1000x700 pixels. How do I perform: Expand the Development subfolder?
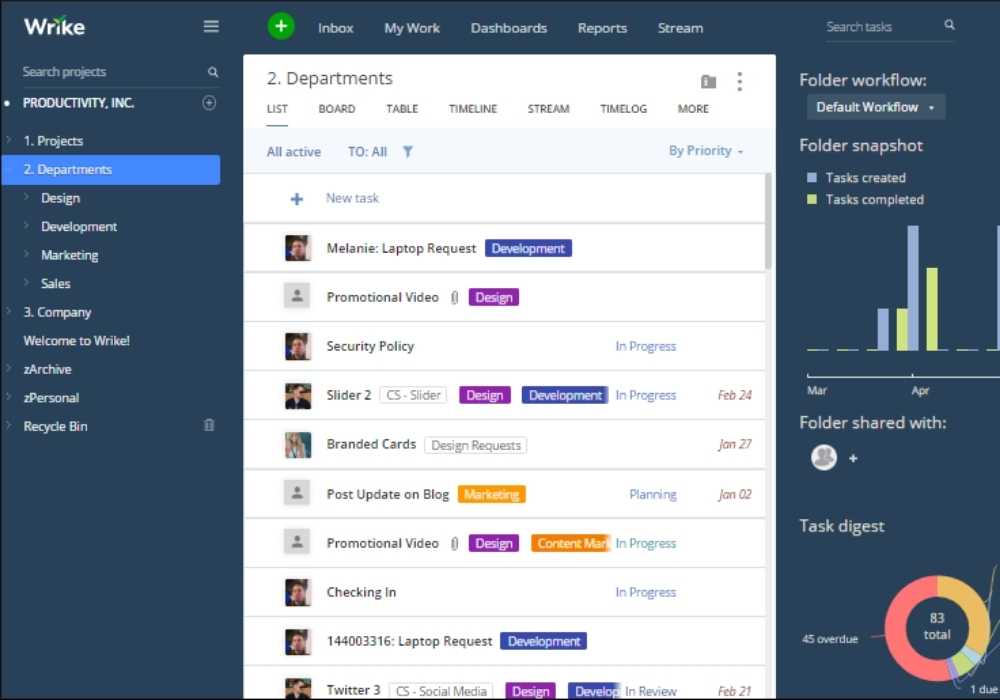point(26,225)
